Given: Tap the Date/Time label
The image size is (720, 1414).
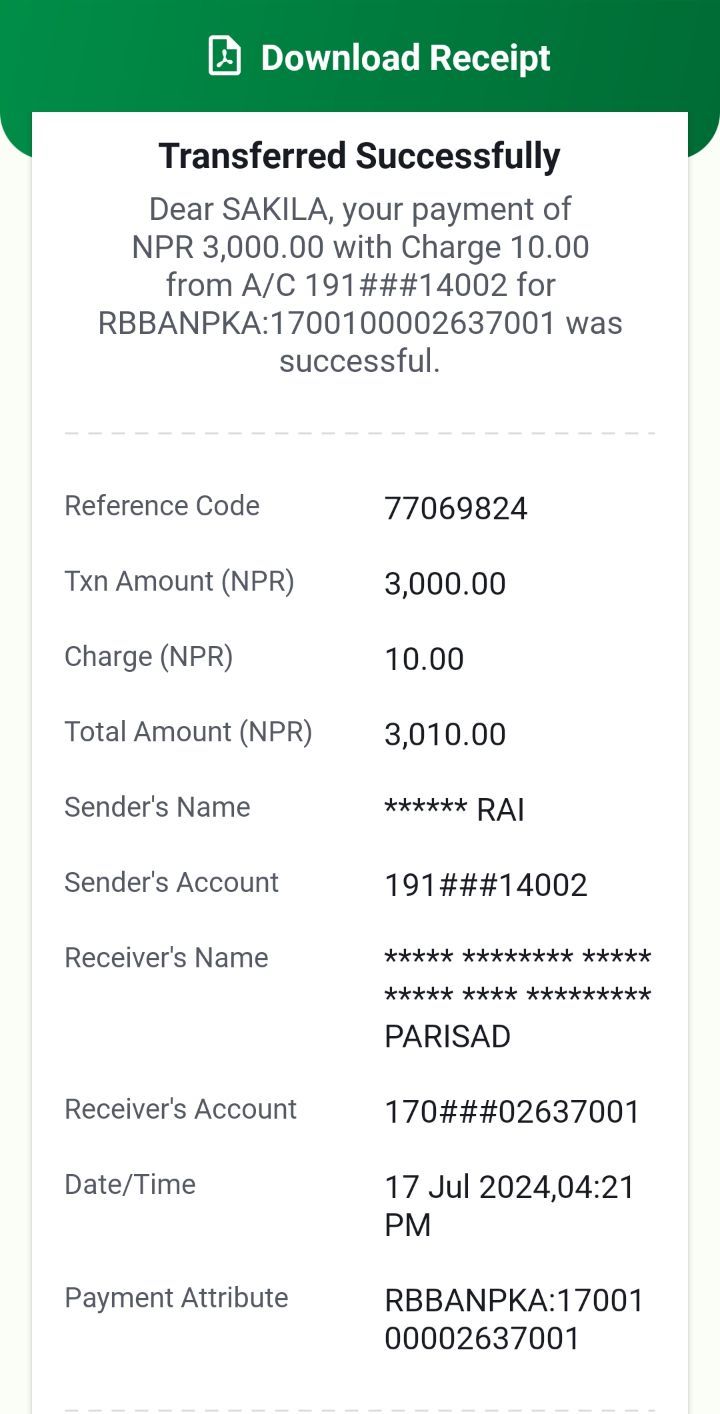Looking at the screenshot, I should 130,1185.
